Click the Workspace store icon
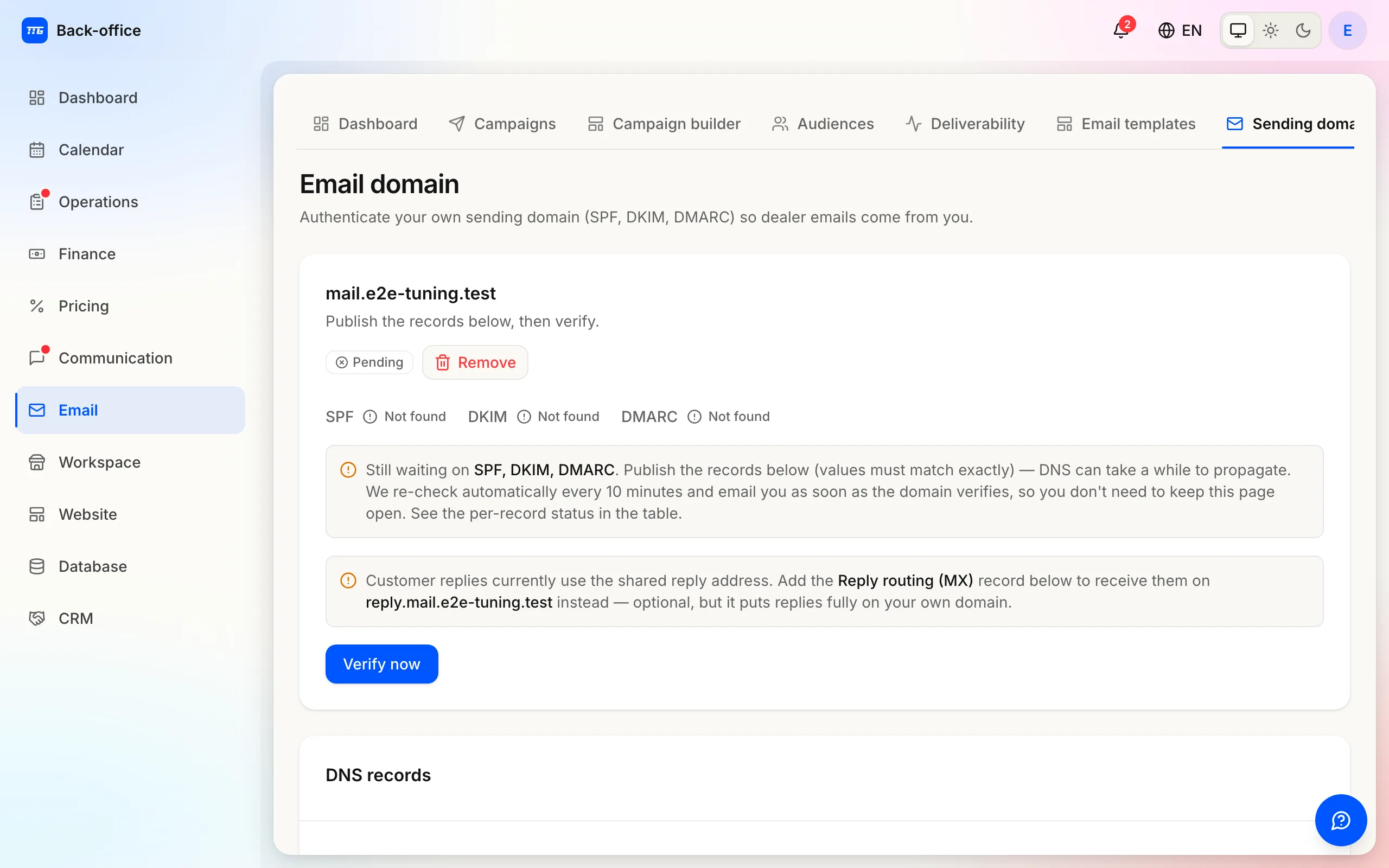Viewport: 1389px width, 868px height. [x=37, y=462]
